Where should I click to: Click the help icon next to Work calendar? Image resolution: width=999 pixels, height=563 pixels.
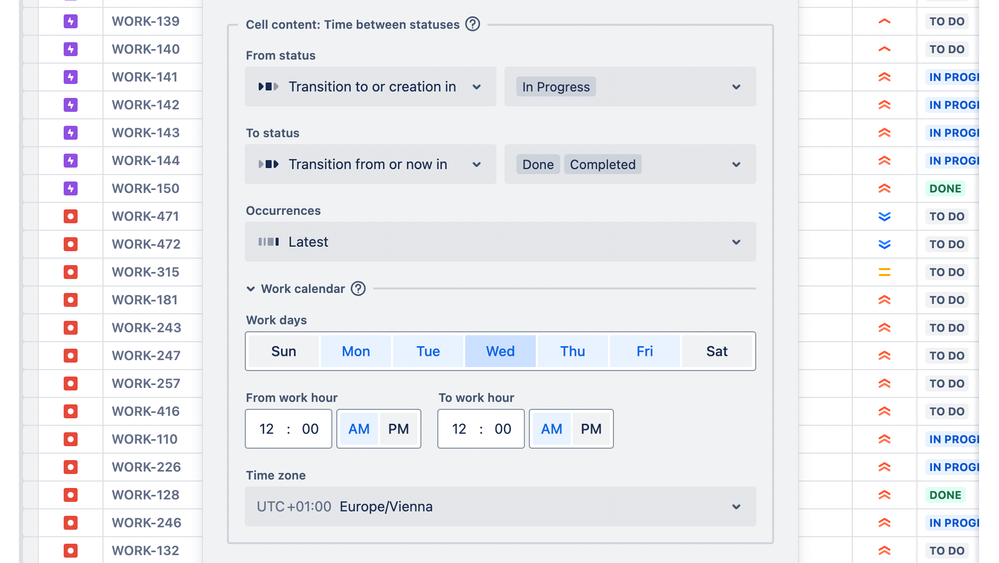358,289
